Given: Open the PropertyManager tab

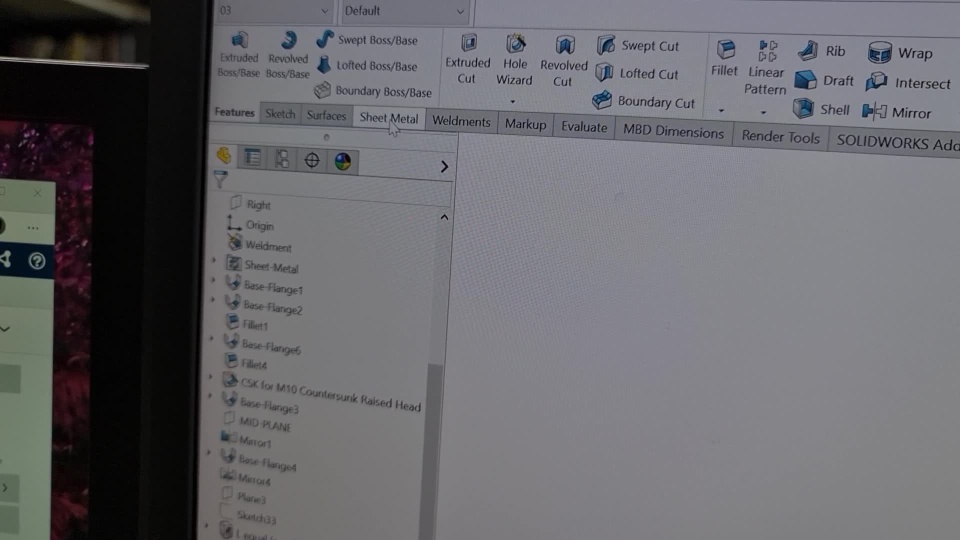Looking at the screenshot, I should pos(252,158).
